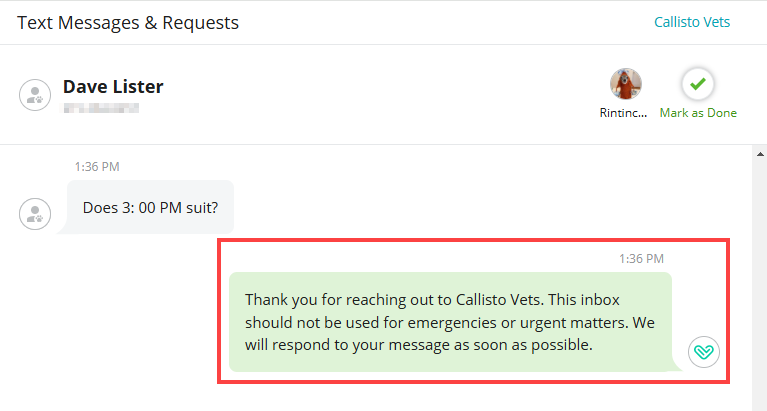Click the 1:36 PM timestamp above incoming message
The image size is (767, 411).
click(97, 167)
